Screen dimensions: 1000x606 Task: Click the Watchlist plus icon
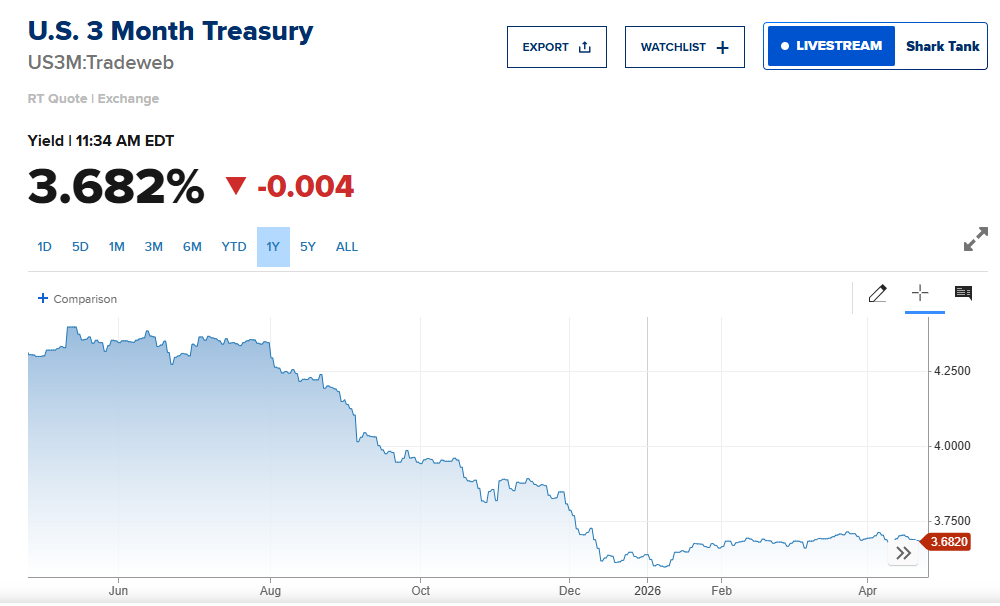(723, 47)
